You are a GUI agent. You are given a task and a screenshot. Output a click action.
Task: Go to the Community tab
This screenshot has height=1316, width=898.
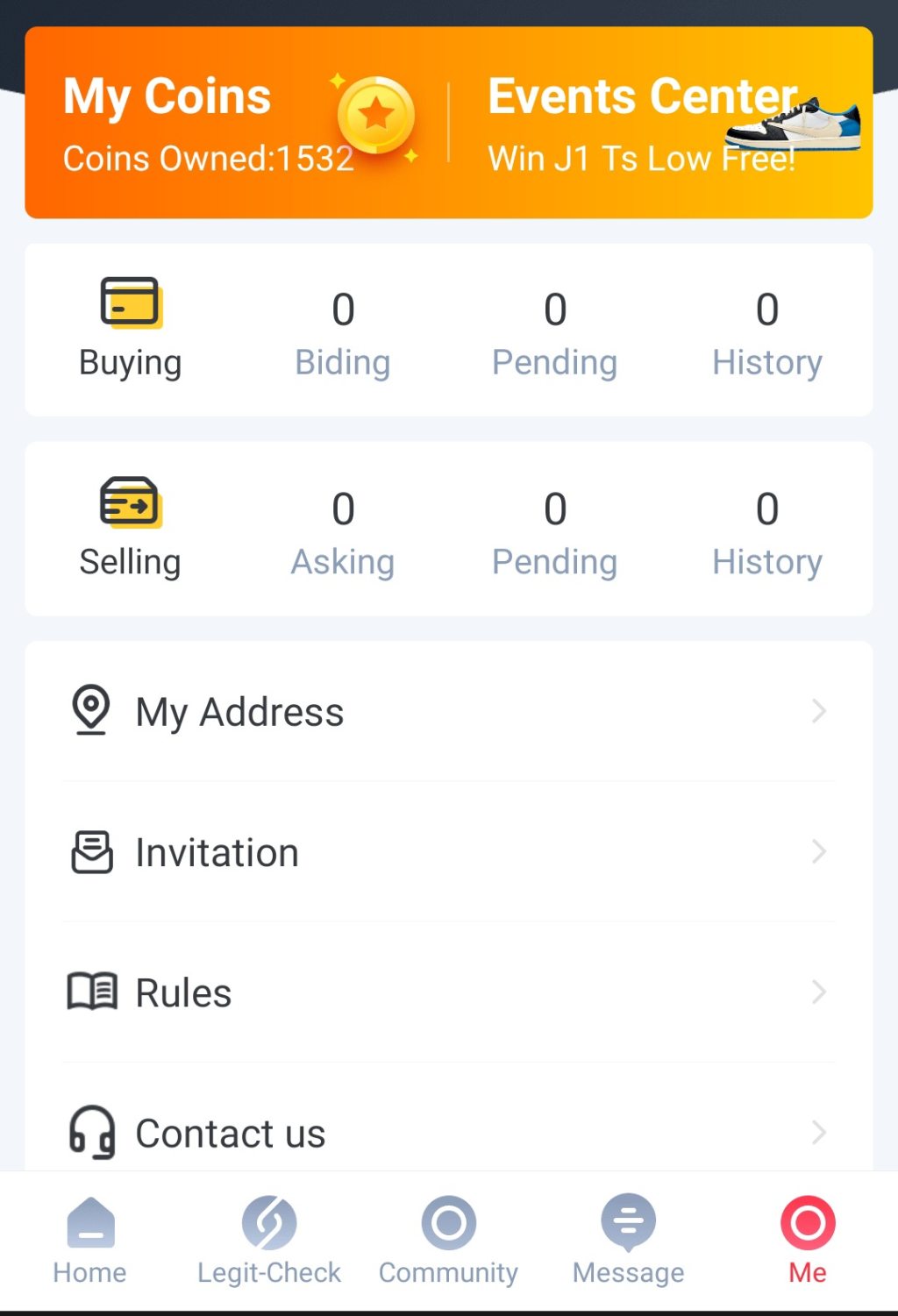(448, 1239)
